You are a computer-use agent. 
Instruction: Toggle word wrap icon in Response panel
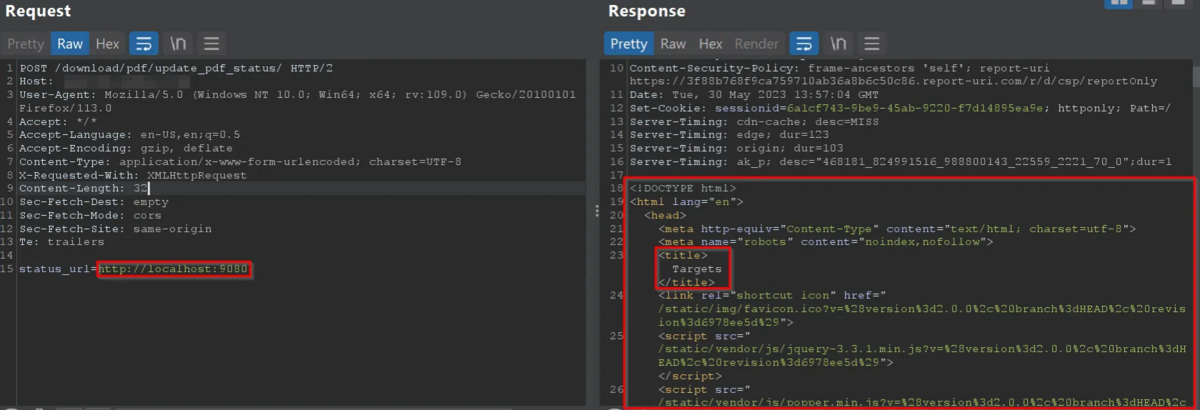pyautogui.click(x=804, y=44)
